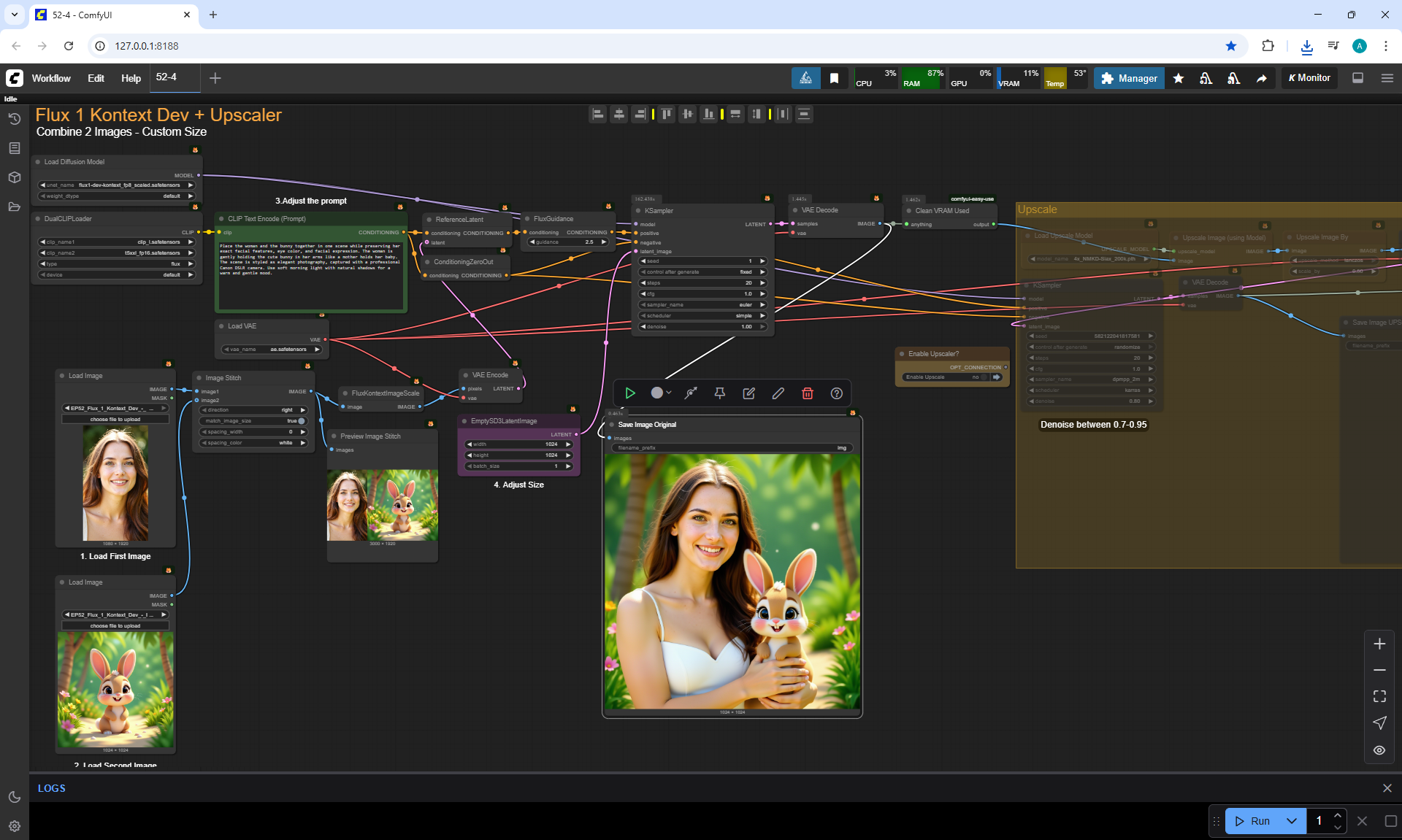
Task: Open the Workflow menu
Action: (51, 78)
